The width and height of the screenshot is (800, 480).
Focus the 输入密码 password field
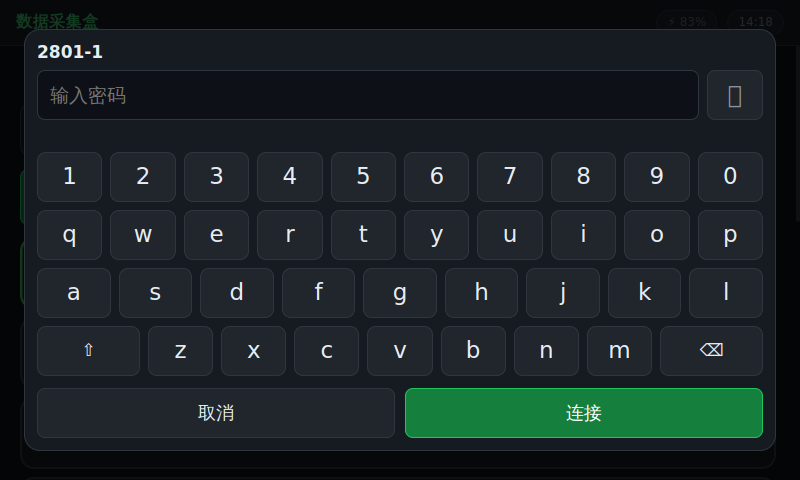368,95
